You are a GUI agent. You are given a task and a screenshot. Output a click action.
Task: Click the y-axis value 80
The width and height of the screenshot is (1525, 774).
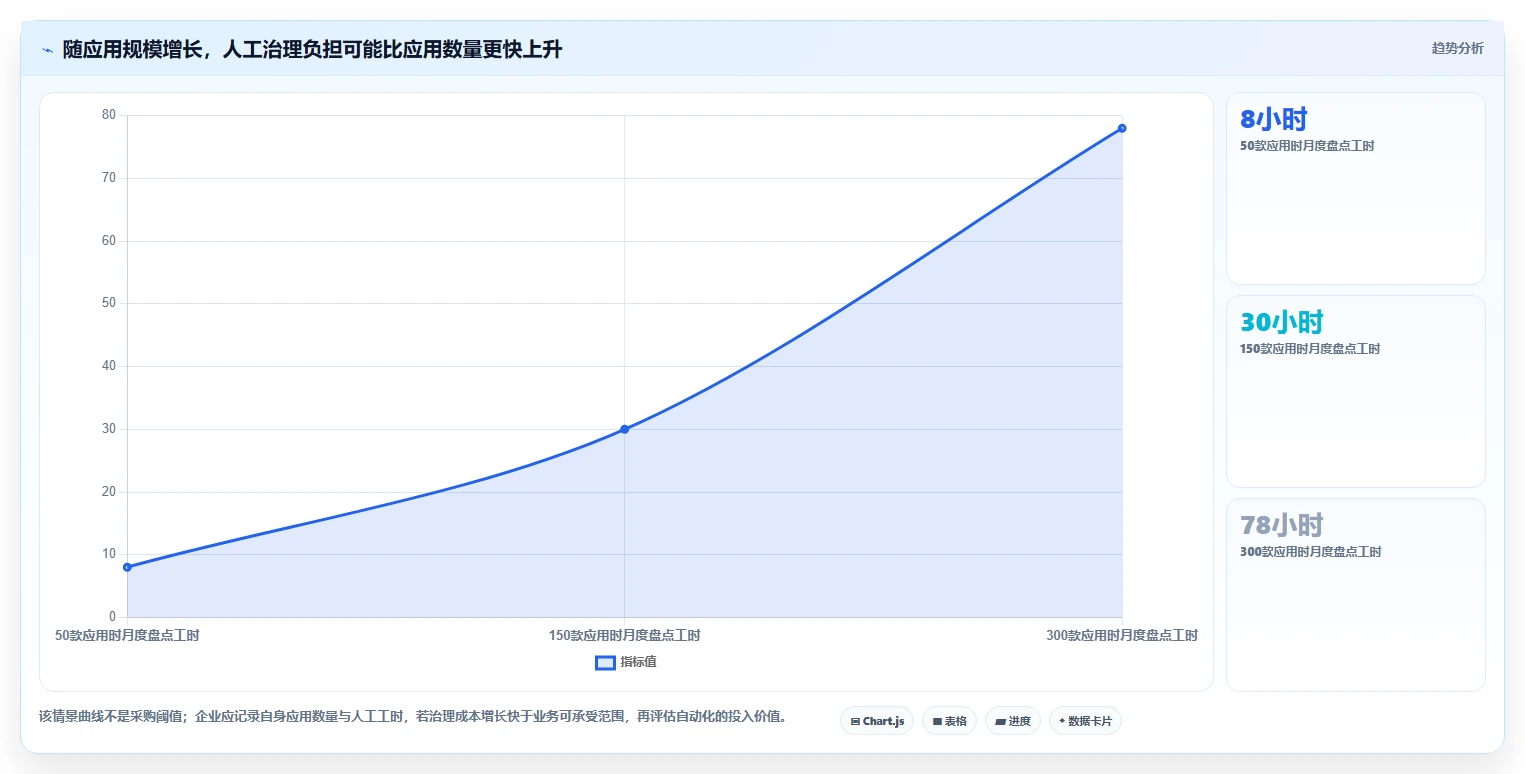(x=109, y=115)
